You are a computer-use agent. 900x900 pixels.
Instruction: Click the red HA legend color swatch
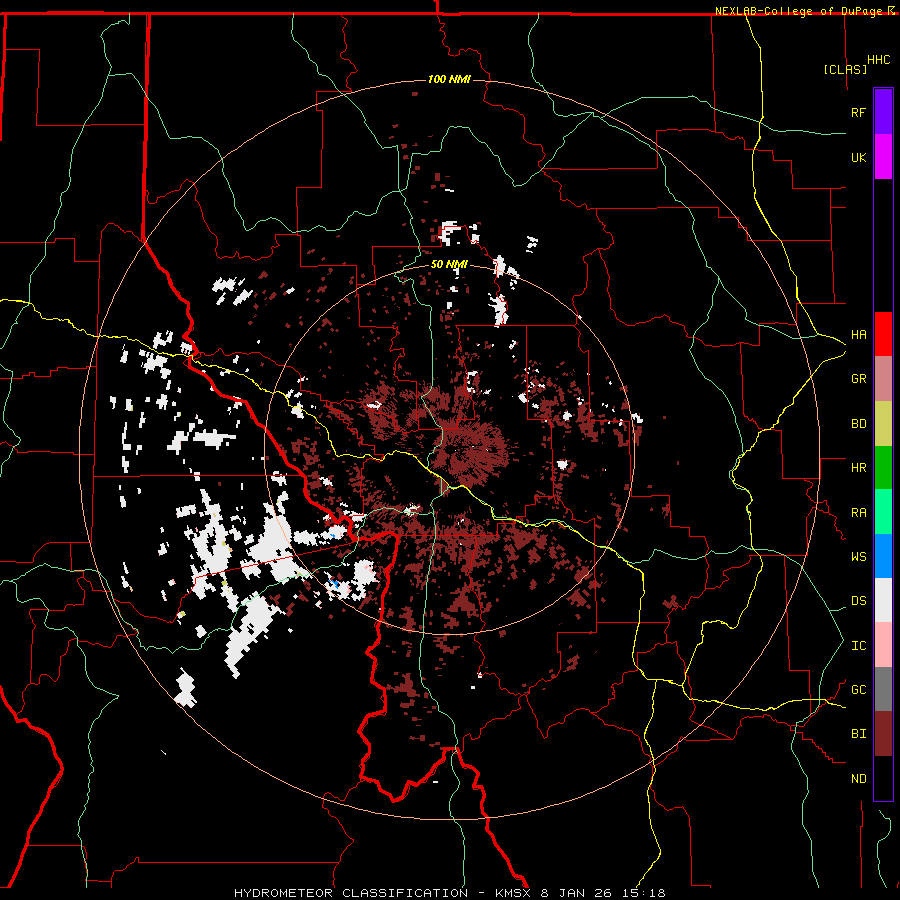point(883,334)
